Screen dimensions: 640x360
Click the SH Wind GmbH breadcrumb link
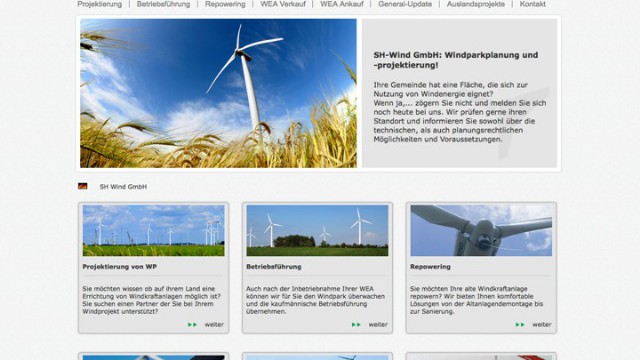[123, 187]
